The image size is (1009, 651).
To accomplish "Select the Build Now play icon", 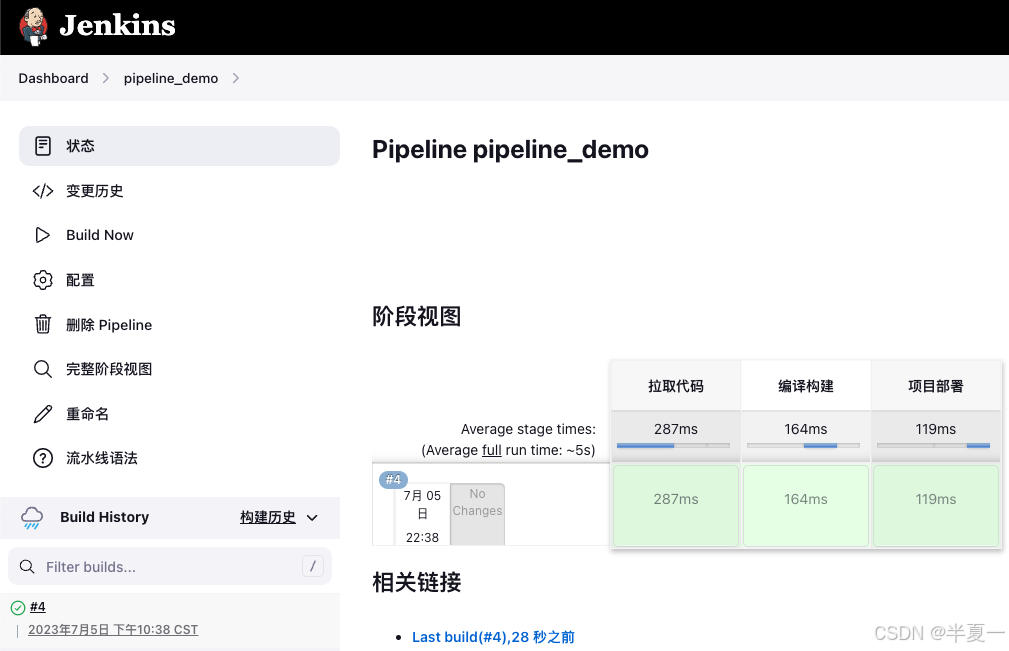I will (43, 235).
